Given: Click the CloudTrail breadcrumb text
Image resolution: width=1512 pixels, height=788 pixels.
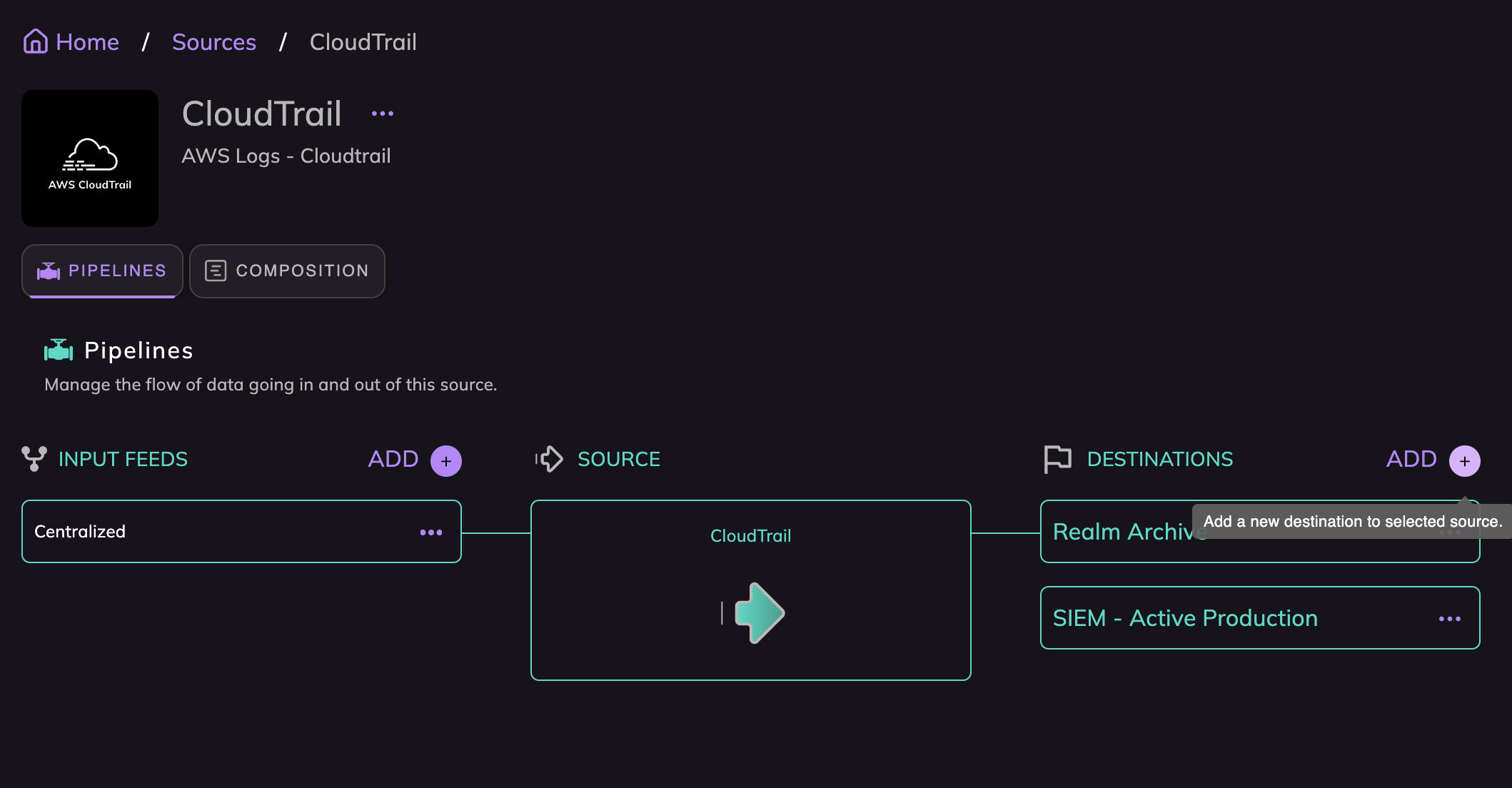Looking at the screenshot, I should 363,42.
